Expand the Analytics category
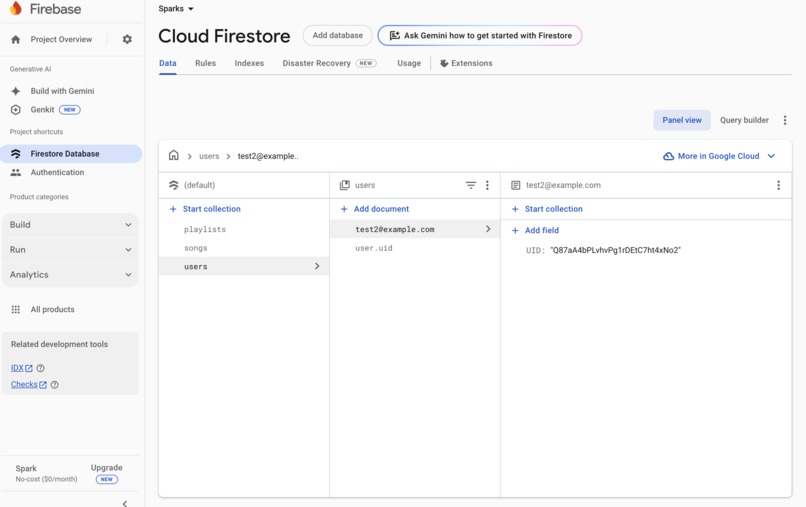The image size is (806, 507). pos(70,275)
